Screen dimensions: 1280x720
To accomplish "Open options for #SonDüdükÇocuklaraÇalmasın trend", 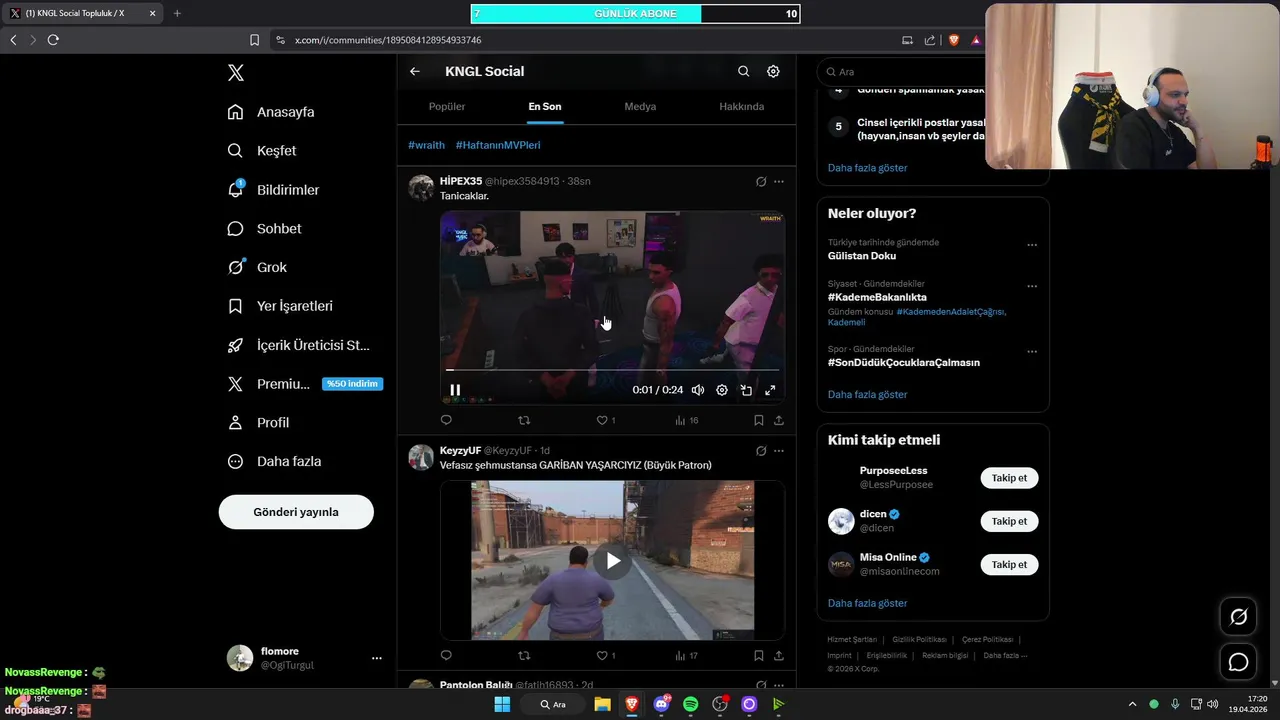I will [x=1032, y=352].
